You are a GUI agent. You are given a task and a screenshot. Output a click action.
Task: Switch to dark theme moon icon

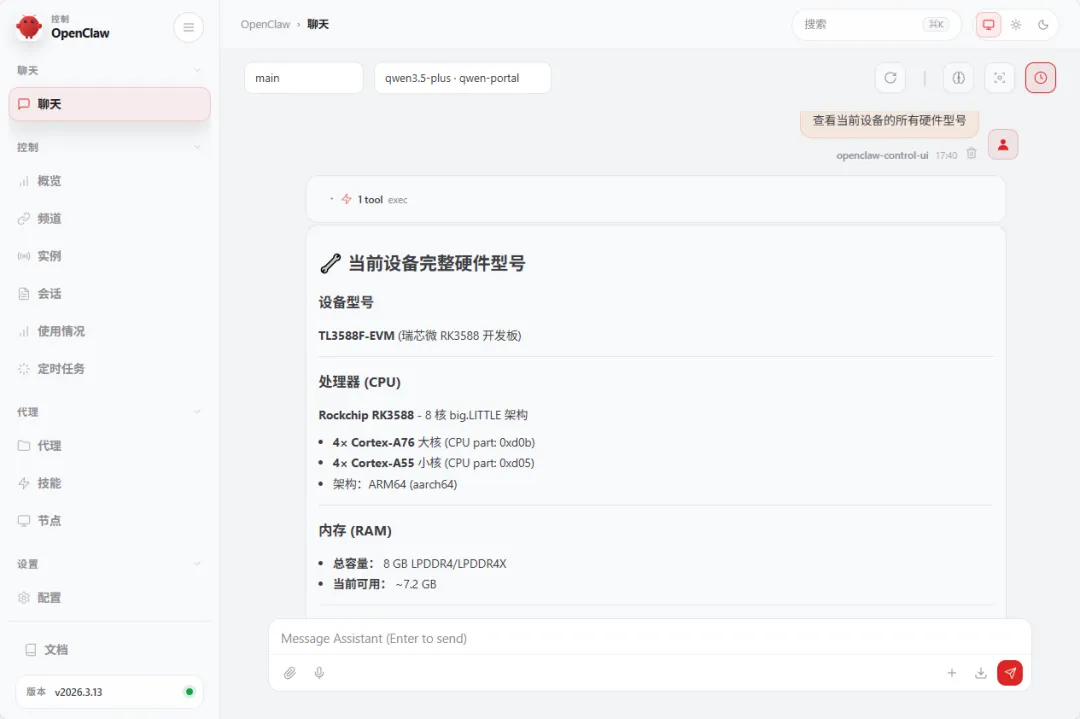[x=1043, y=25]
